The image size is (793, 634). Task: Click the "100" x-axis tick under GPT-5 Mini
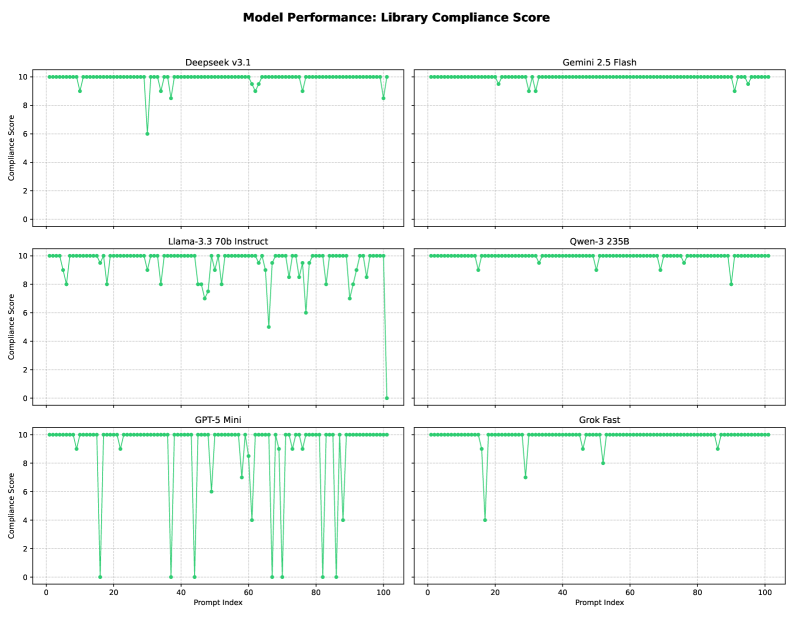pyautogui.click(x=383, y=591)
